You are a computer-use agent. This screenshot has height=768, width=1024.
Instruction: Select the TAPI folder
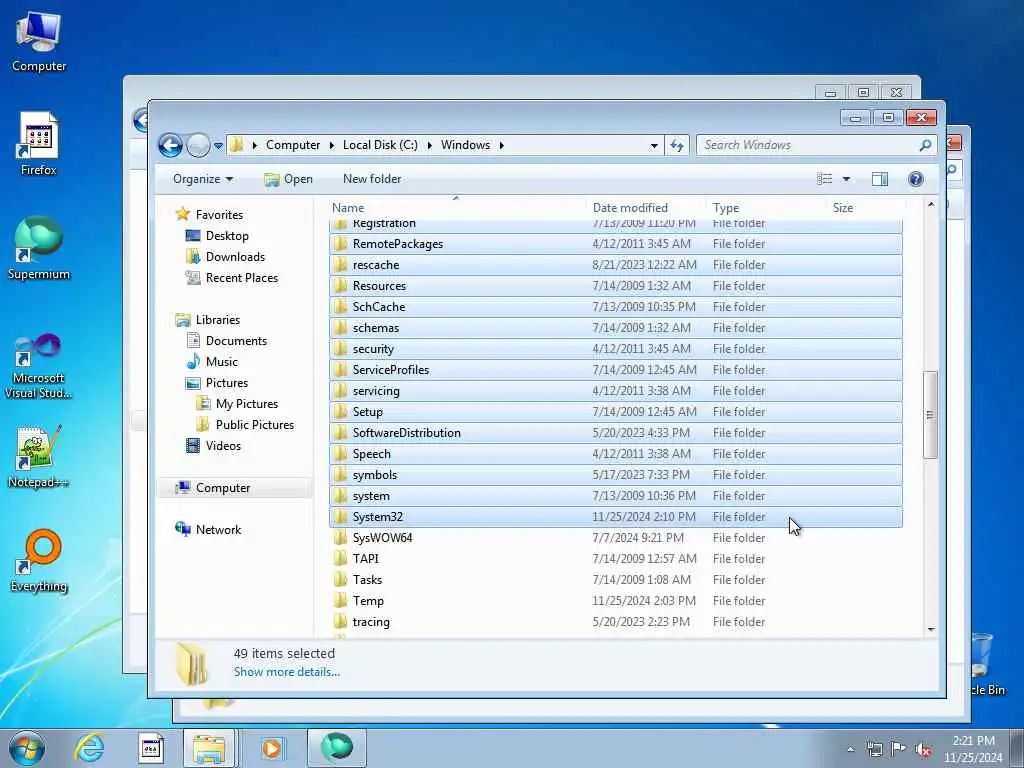tap(616, 559)
